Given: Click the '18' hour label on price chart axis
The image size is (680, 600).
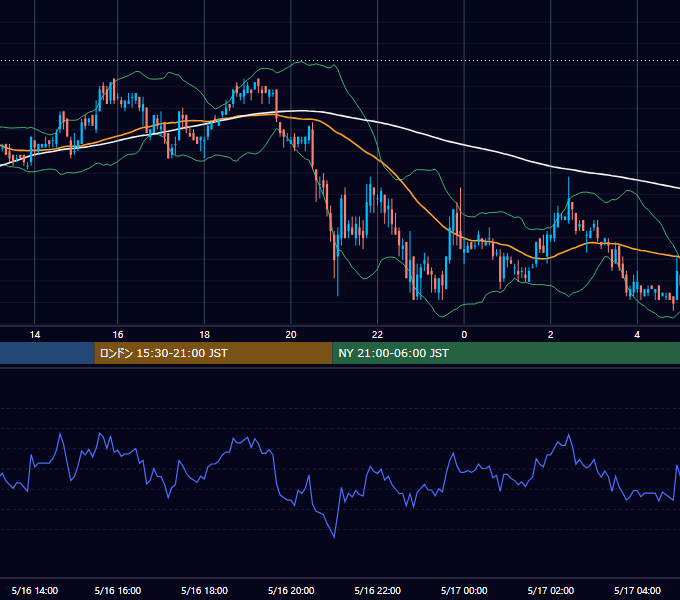Looking at the screenshot, I should pyautogui.click(x=204, y=335).
